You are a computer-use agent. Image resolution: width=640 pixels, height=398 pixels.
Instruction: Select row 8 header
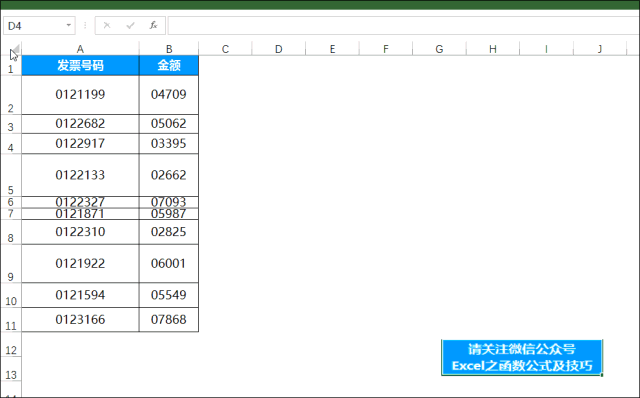pyautogui.click(x=11, y=232)
